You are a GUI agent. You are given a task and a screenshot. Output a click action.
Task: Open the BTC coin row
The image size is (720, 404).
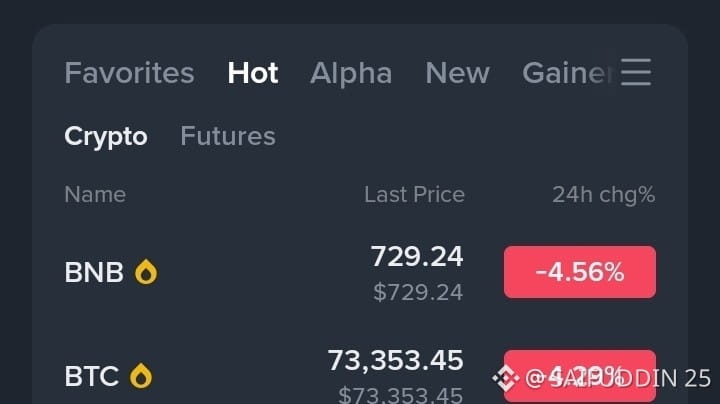click(92, 376)
